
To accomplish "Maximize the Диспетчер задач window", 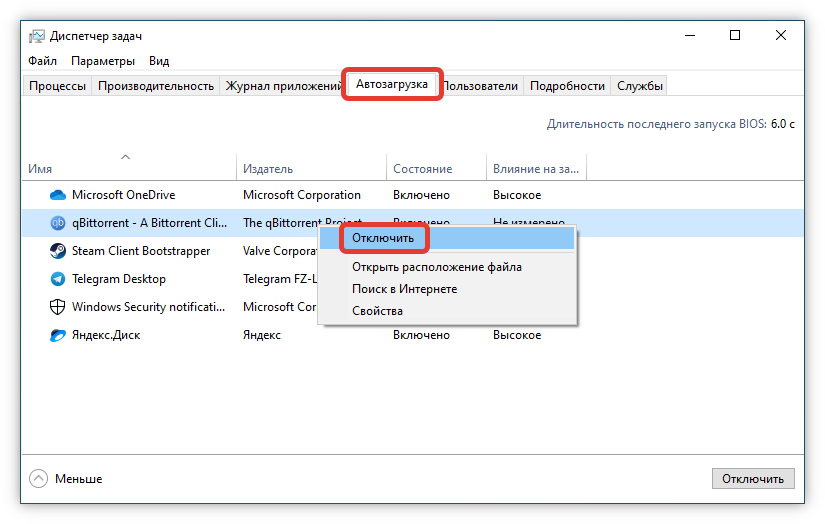I will coord(735,36).
